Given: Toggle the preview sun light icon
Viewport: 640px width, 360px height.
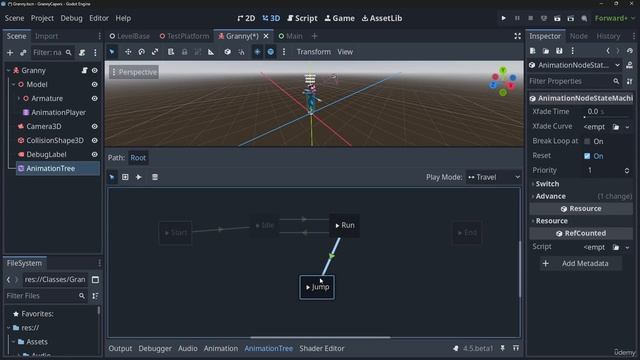Looking at the screenshot, I should coord(257,52).
